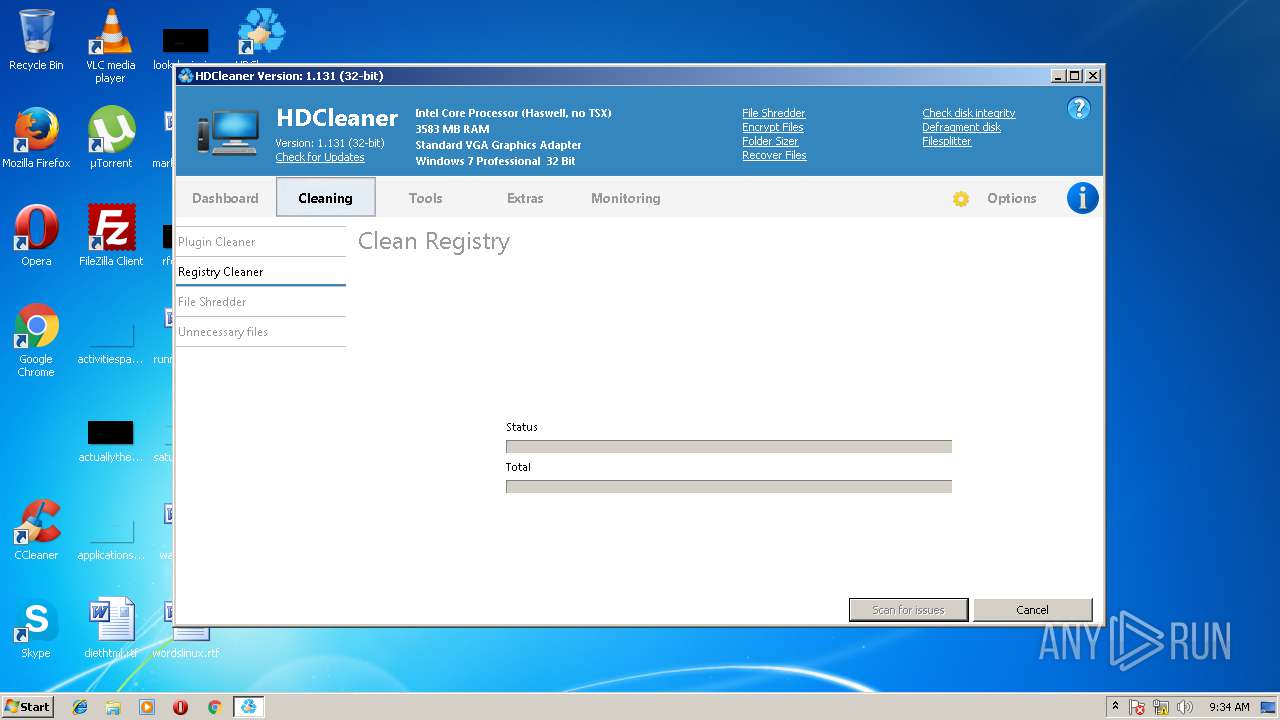
Task: Cancel the registry scan
Action: 1032,610
